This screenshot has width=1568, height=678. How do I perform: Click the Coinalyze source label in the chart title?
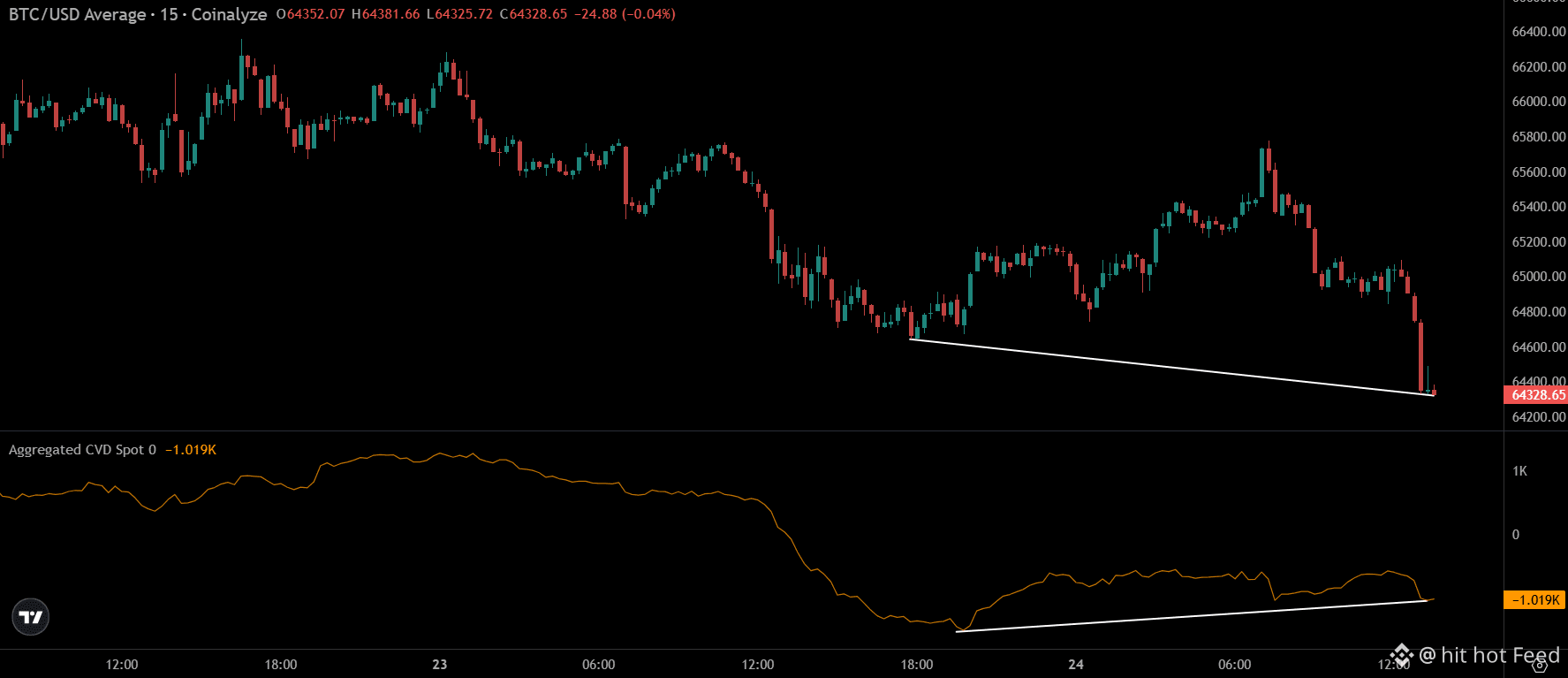pos(229,14)
